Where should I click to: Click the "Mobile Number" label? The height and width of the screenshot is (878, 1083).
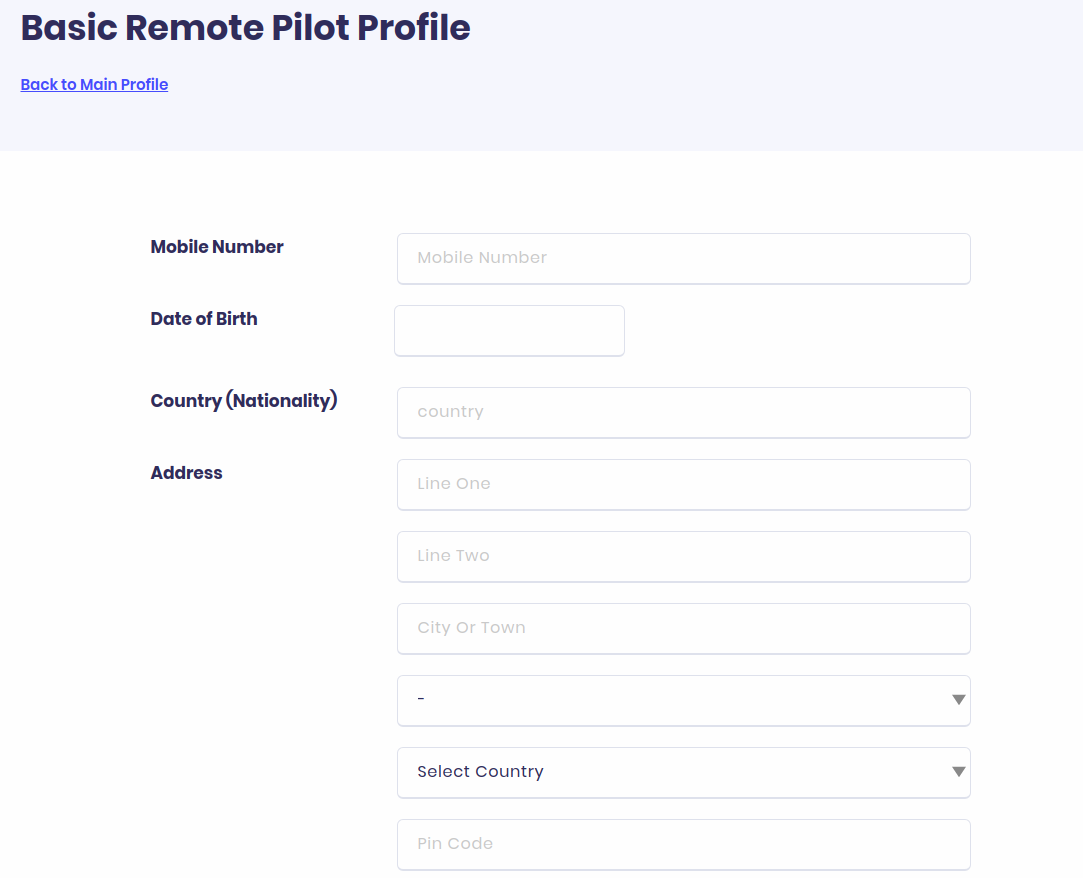[217, 246]
